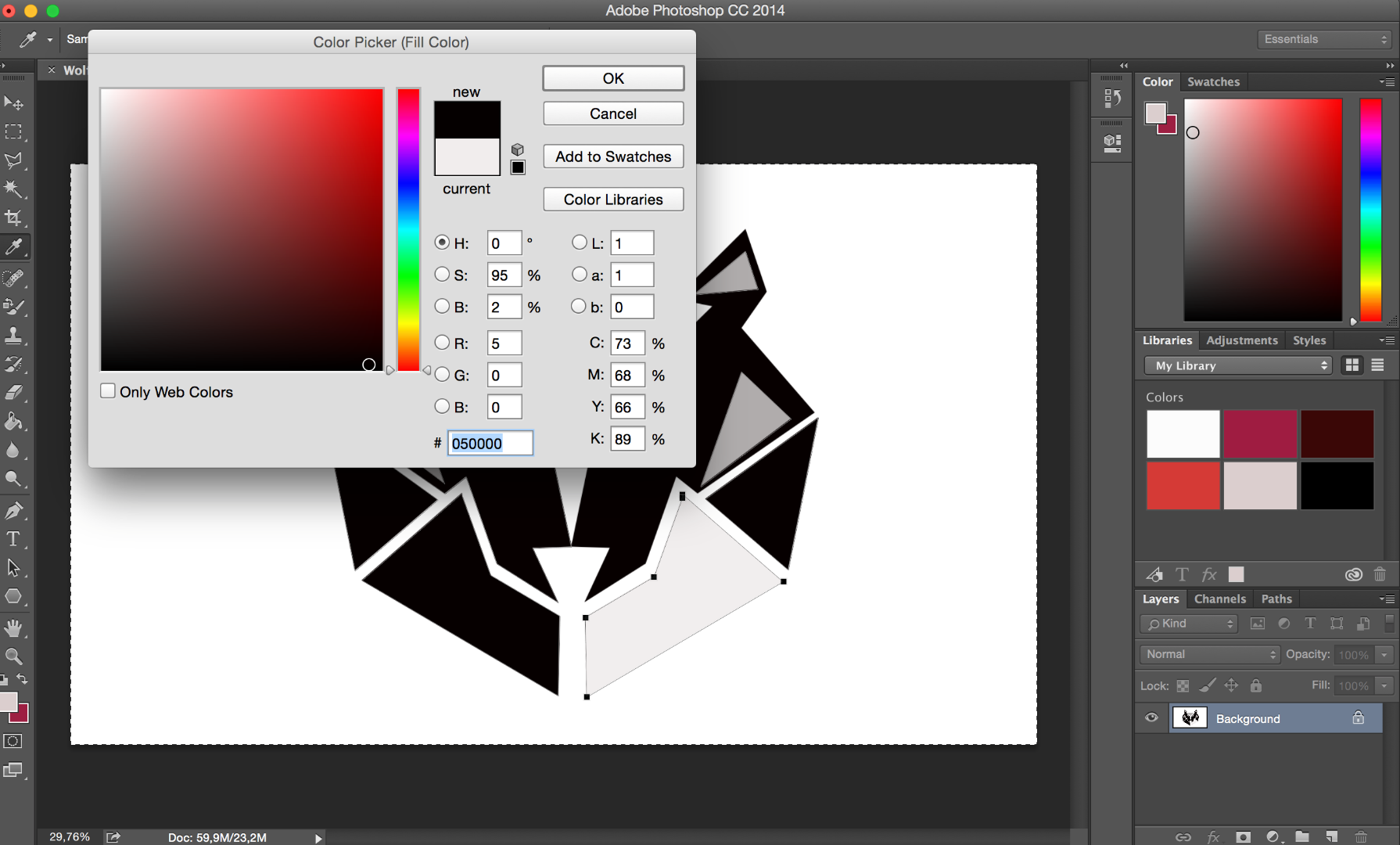Switch to the Paths tab

pos(1276,599)
